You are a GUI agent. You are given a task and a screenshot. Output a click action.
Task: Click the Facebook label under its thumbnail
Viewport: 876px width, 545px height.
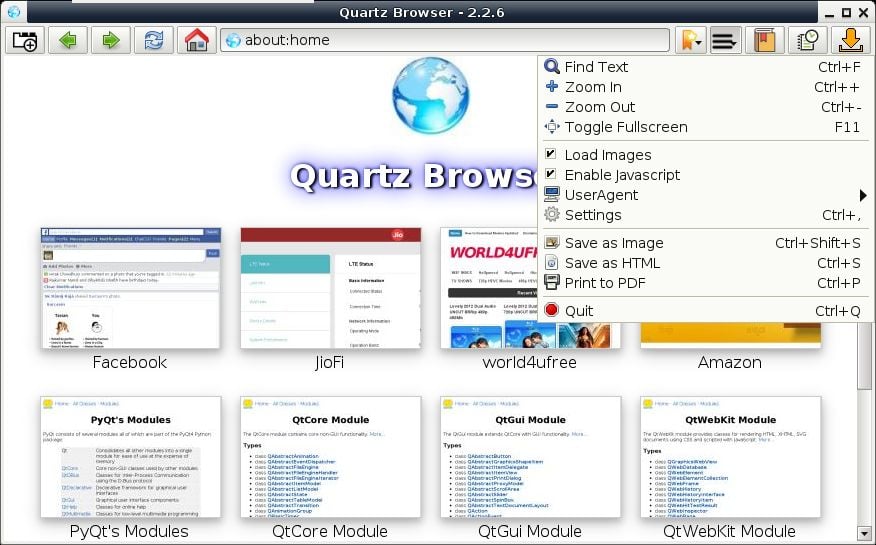pyautogui.click(x=130, y=362)
